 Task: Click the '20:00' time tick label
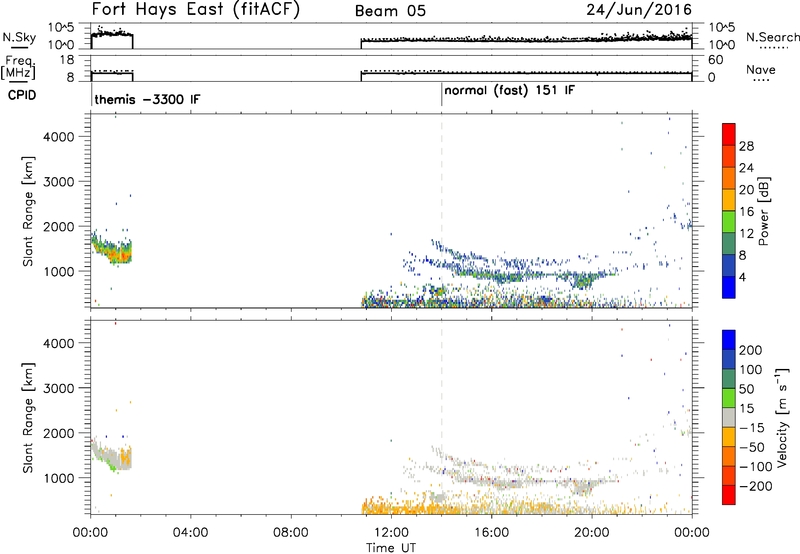(592, 533)
